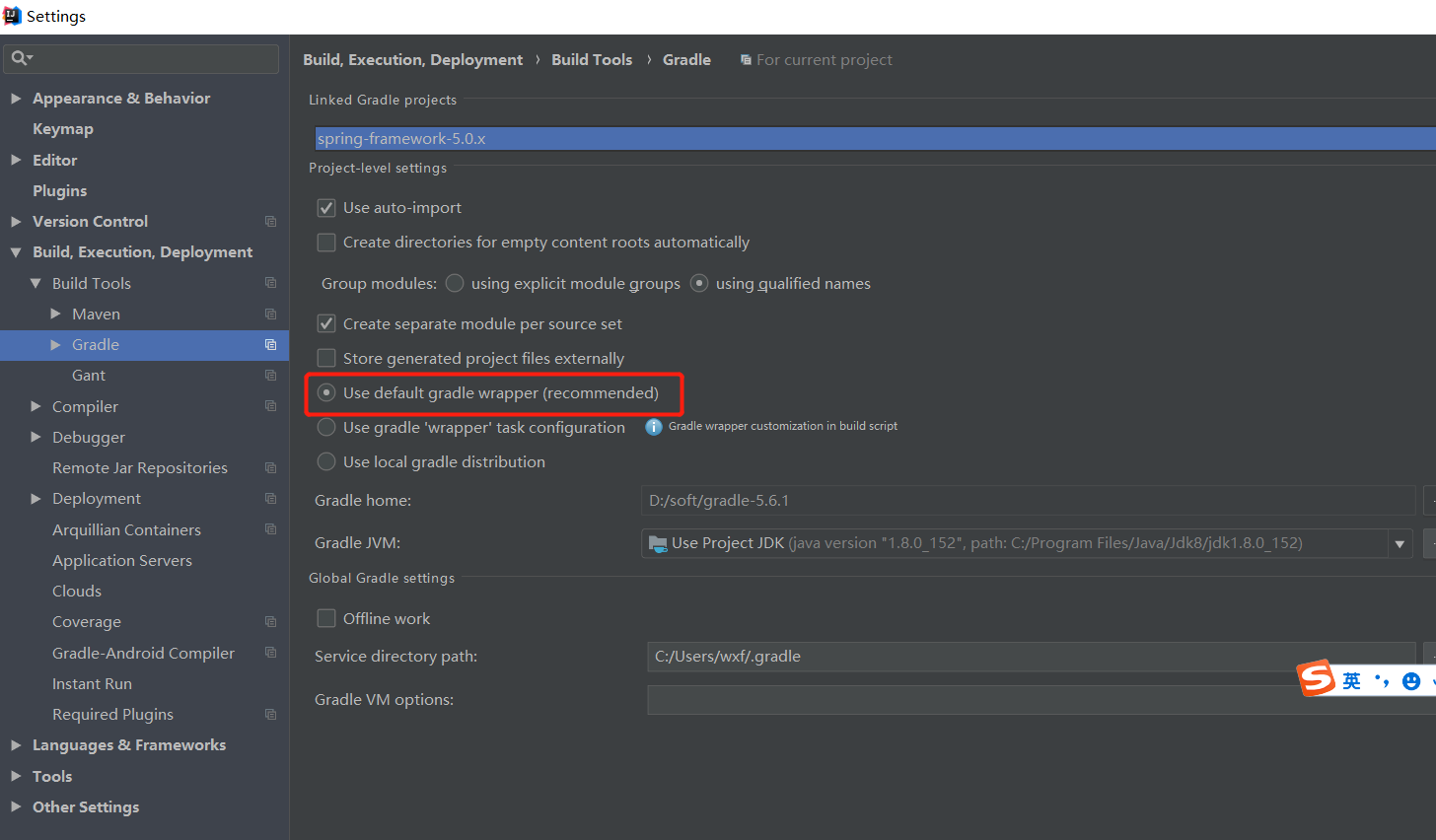1436x840 pixels.
Task: Click the per-project icon beside Coverage
Action: (x=270, y=622)
